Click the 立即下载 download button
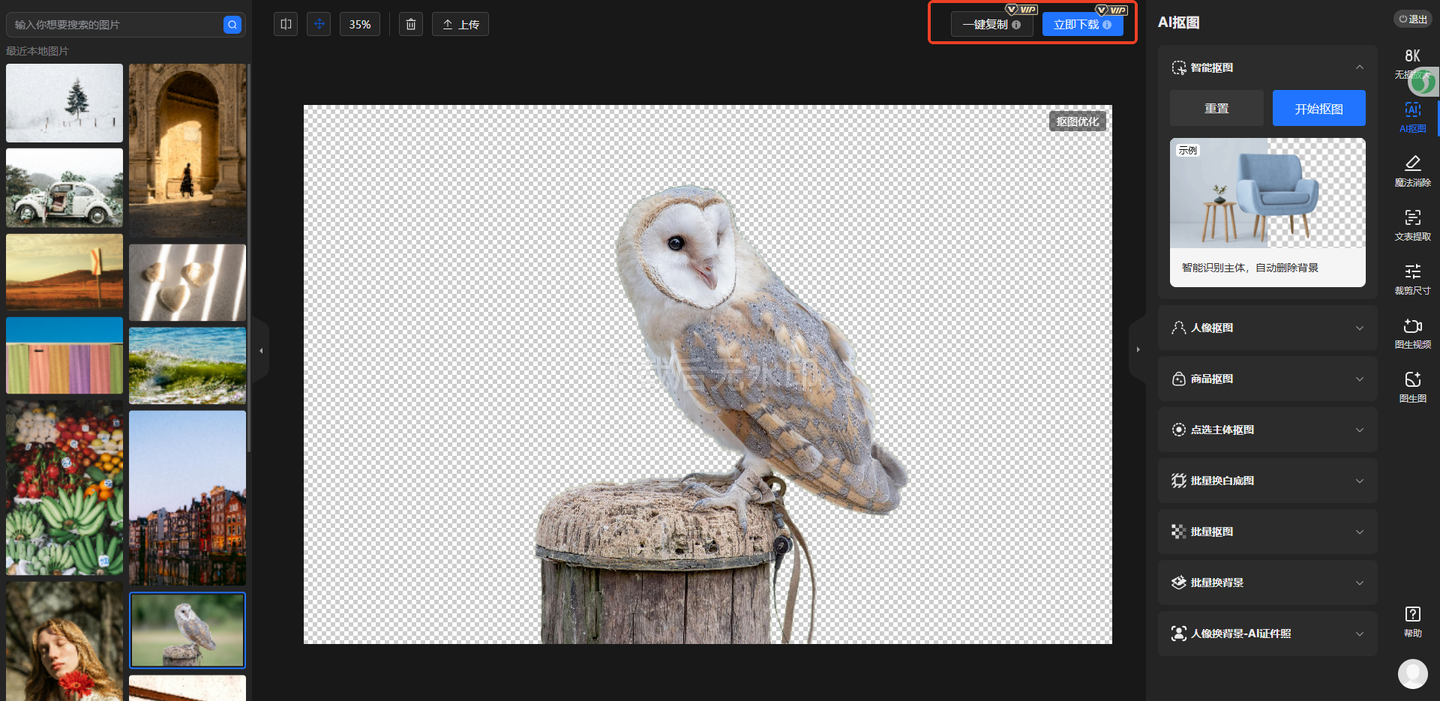The image size is (1440, 701). tap(1082, 24)
